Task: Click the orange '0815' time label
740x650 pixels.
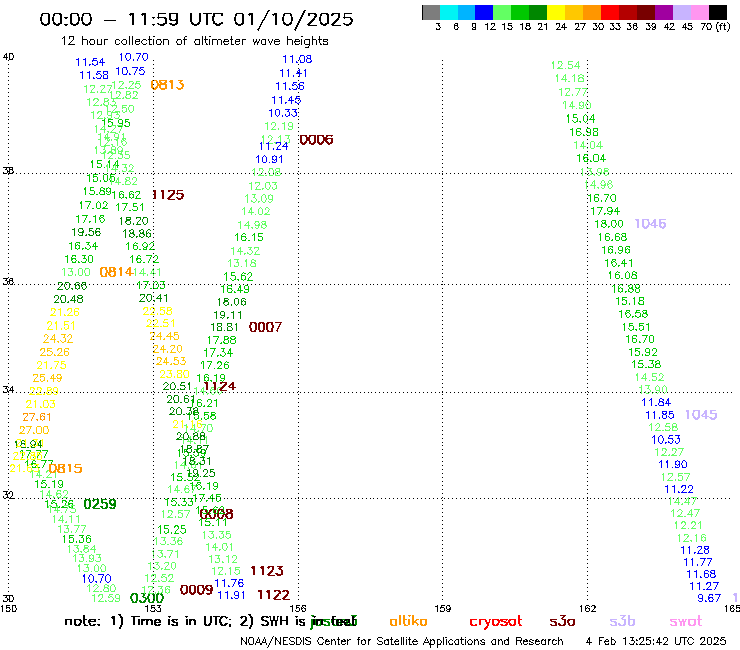Action: point(65,468)
